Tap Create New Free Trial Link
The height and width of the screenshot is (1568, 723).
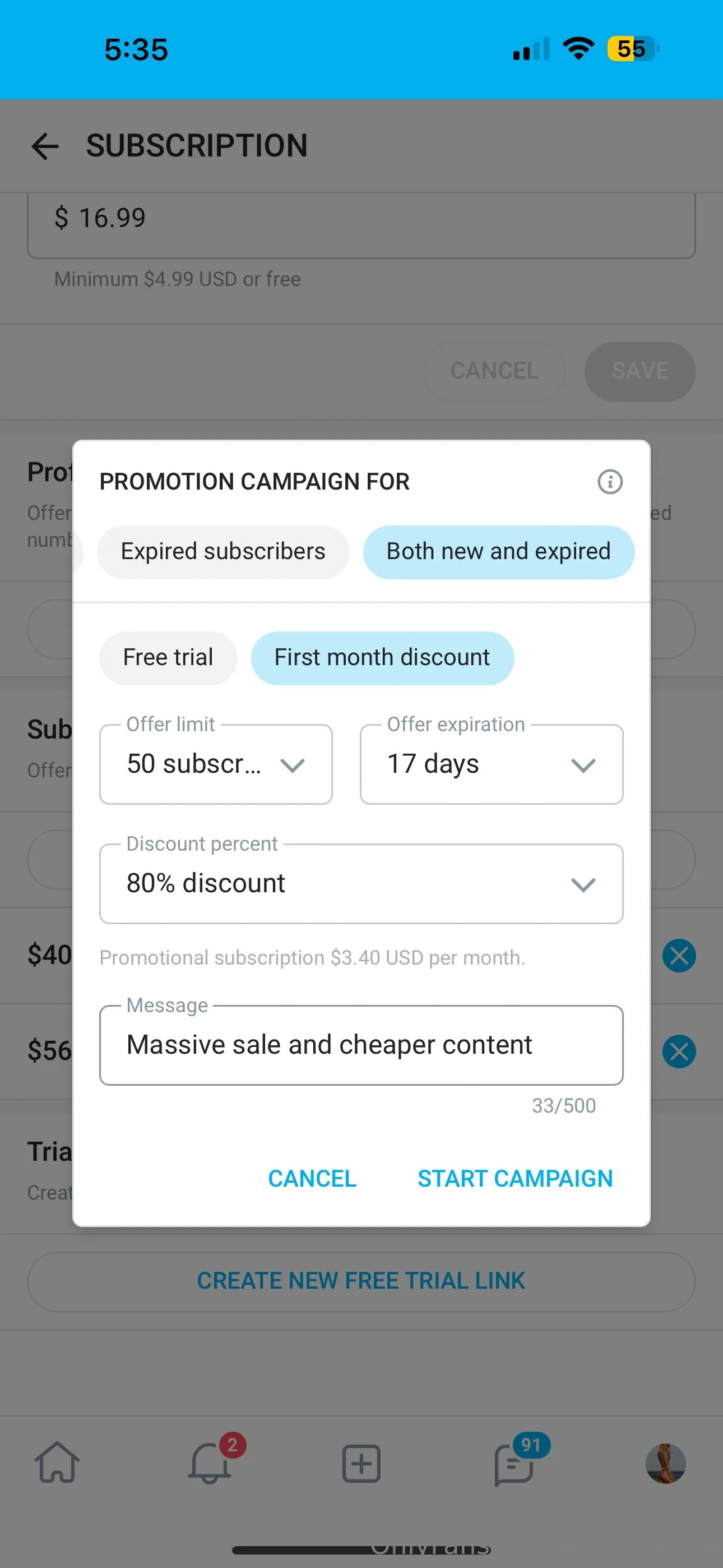coord(361,1281)
